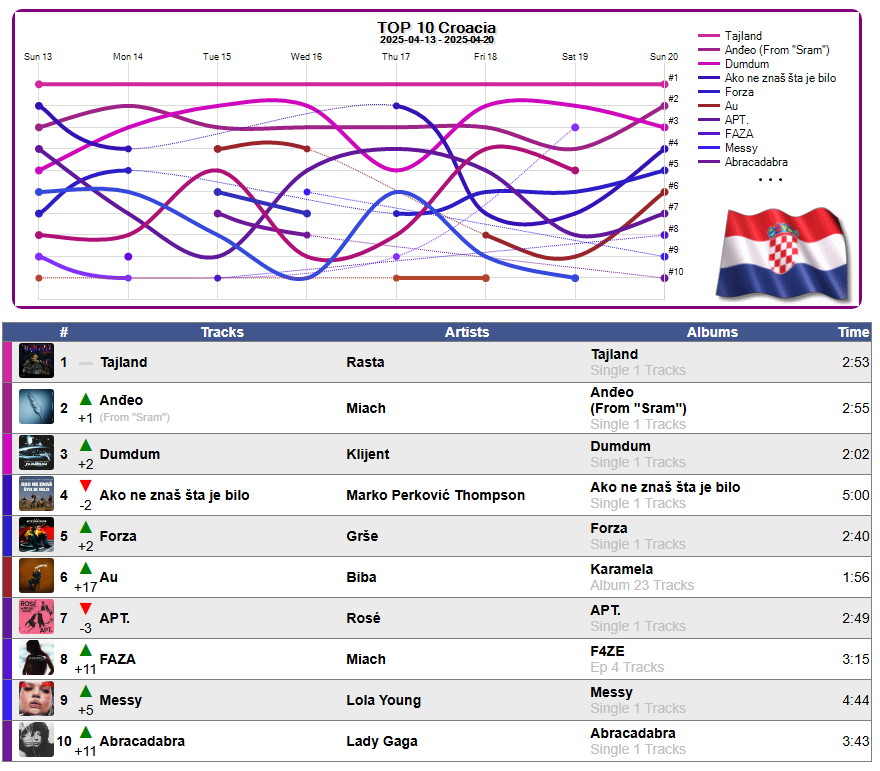Image resolution: width=880 pixels, height=771 pixels.
Task: Click the chart title TOP 10 Croacia
Action: click(x=436, y=27)
